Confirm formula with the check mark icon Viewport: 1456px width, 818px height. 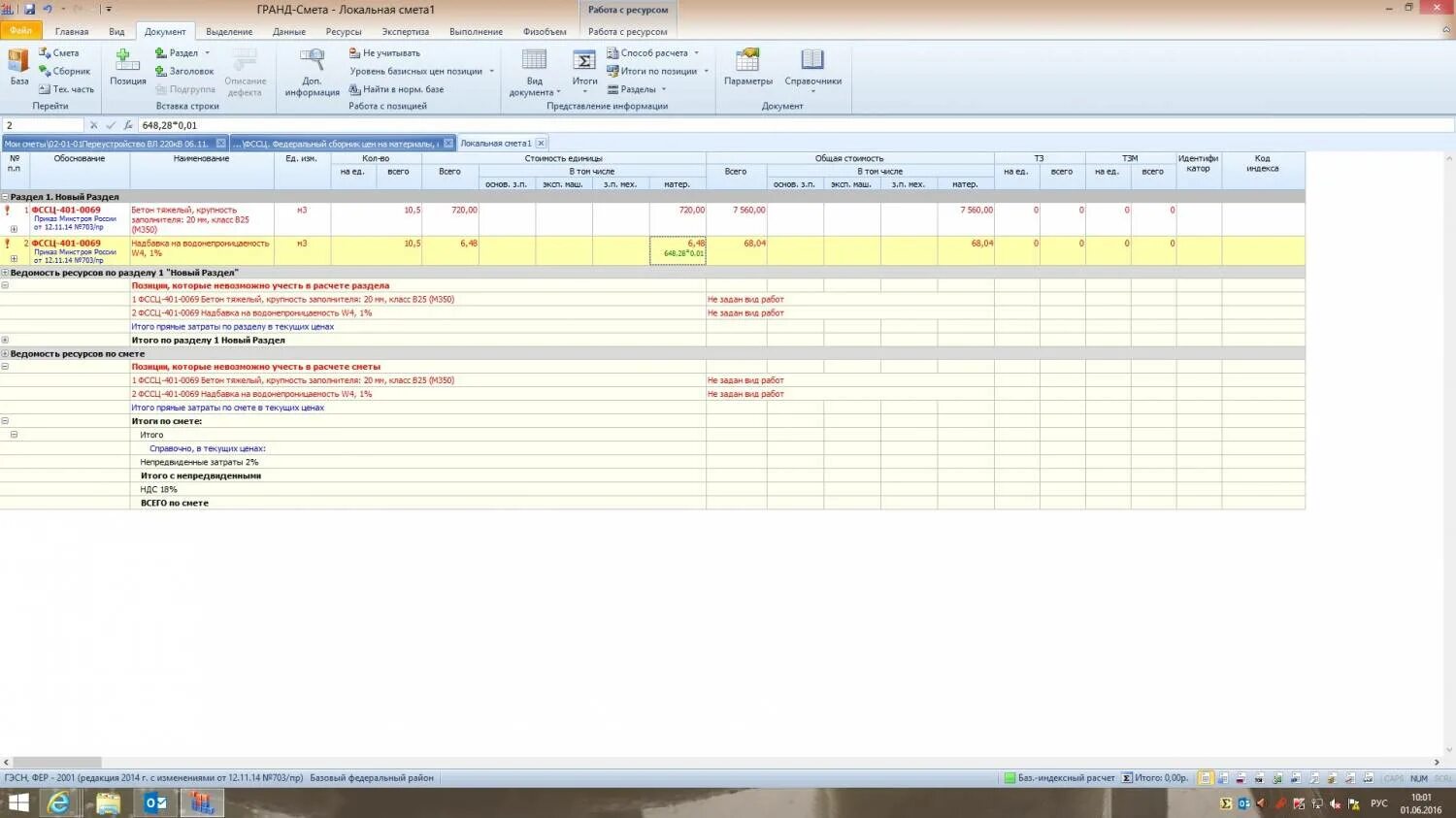(111, 125)
